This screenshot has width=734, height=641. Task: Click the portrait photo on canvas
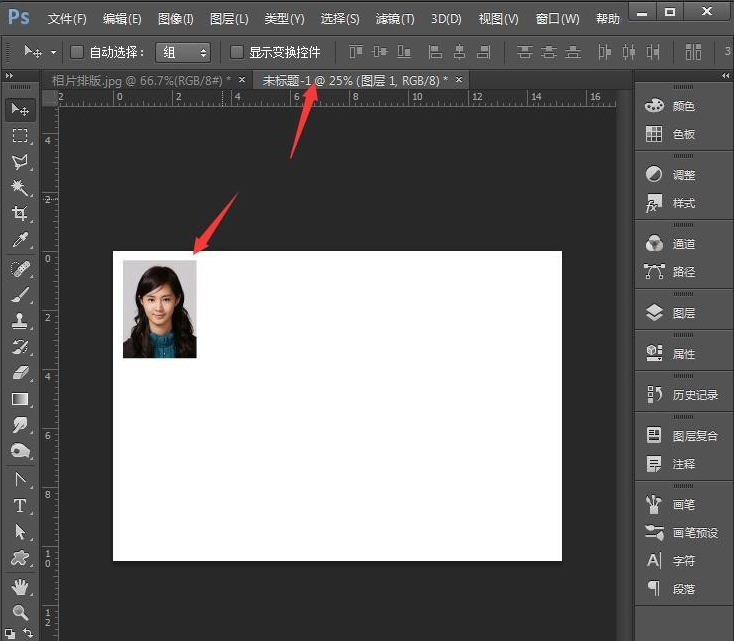pos(159,309)
